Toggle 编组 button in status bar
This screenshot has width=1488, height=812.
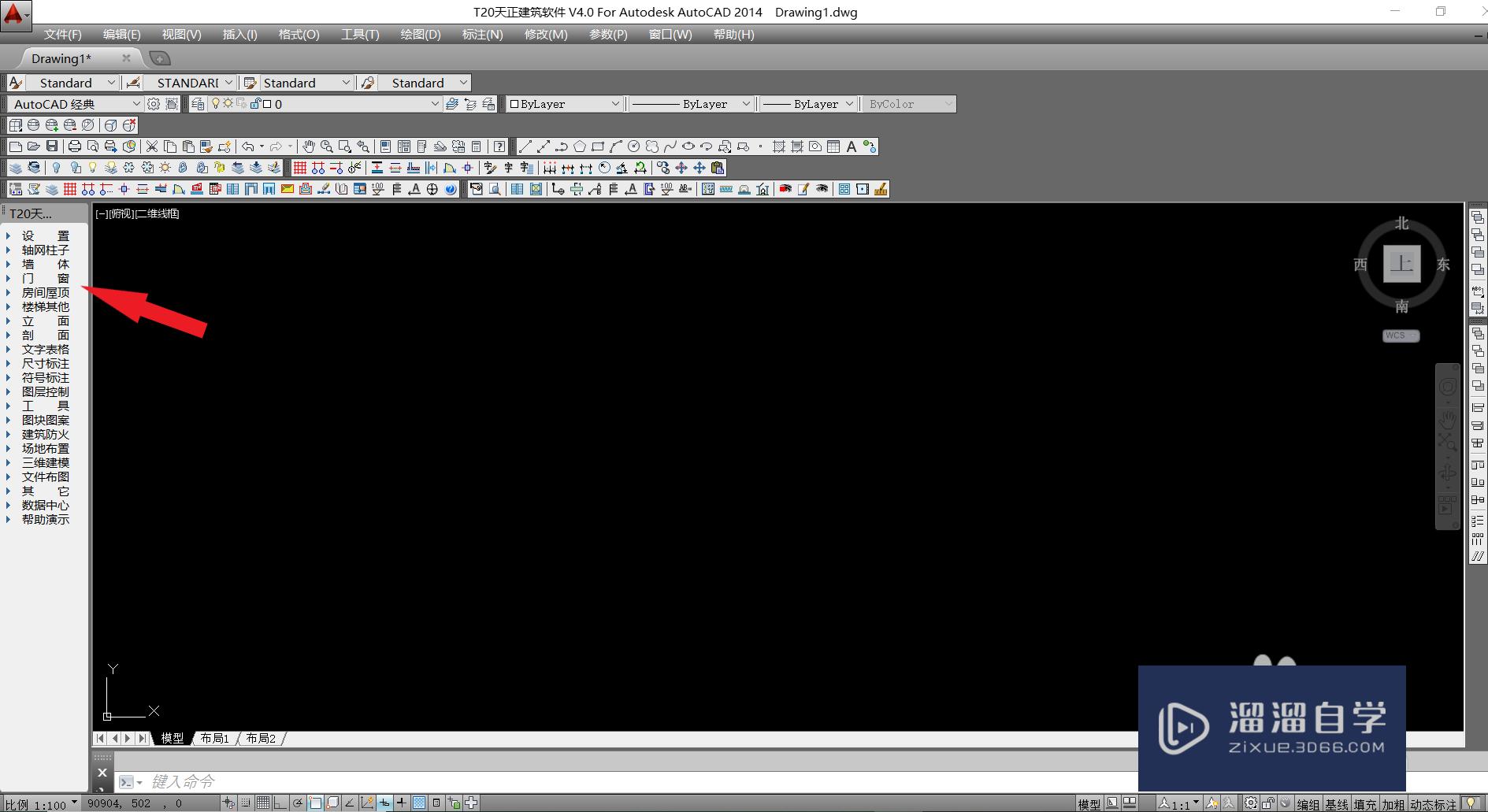click(x=1308, y=804)
